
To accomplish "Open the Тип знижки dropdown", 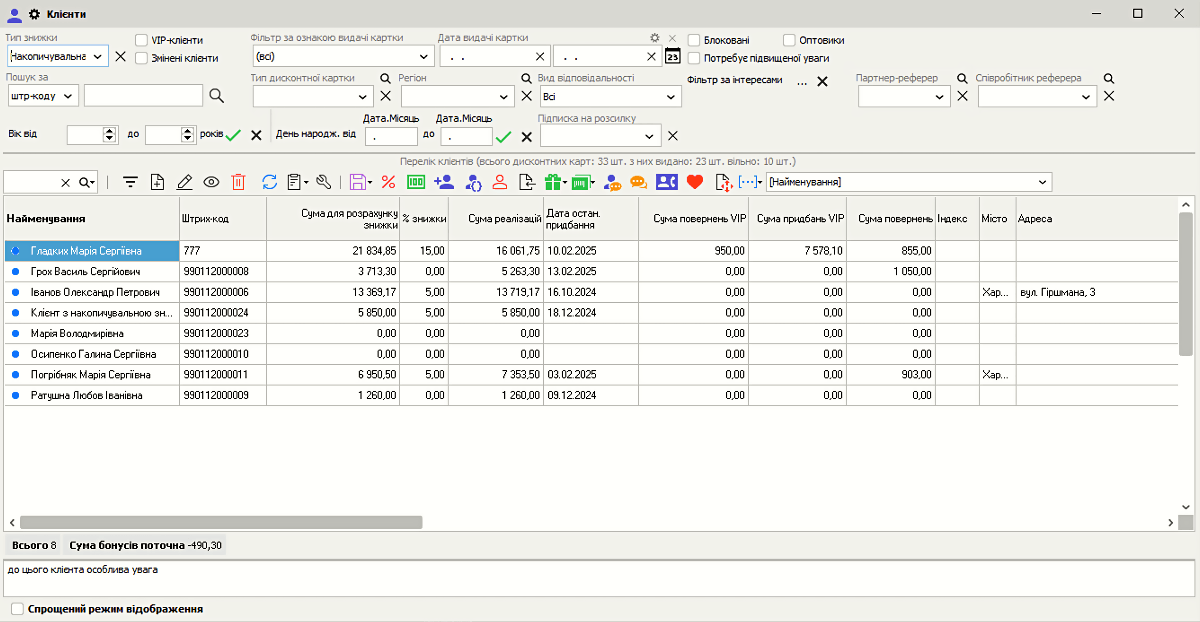I will (97, 57).
